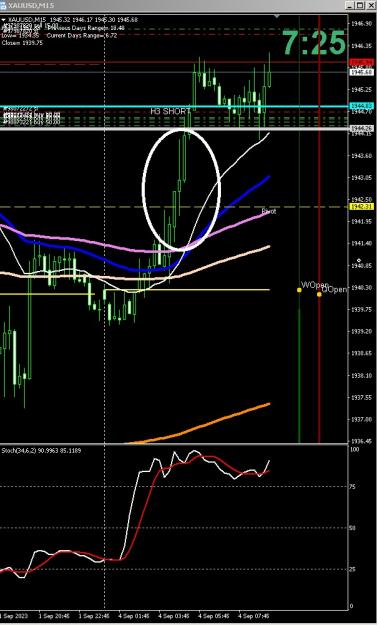This screenshot has height=625, width=377.
Task: Click the cyan price tag on the axis
Action: point(361,106)
